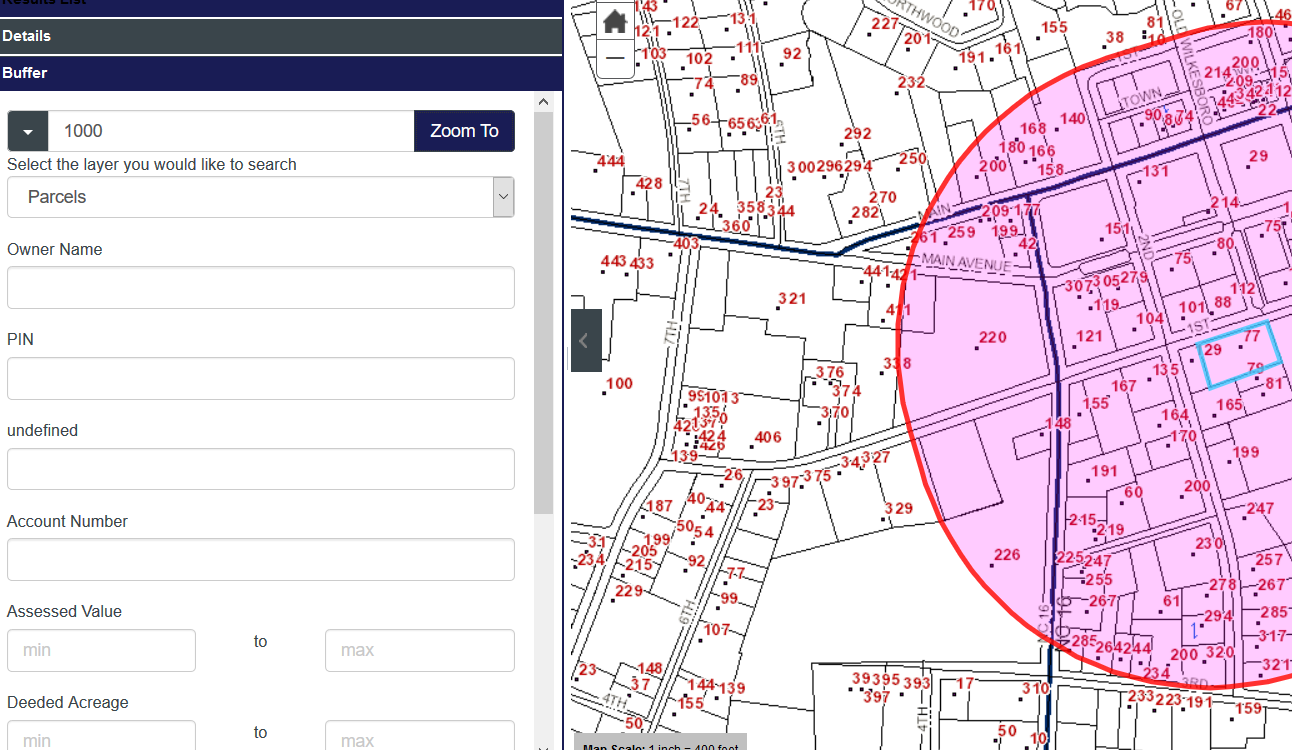The height and width of the screenshot is (750, 1292).
Task: Click the Home map extent icon
Action: [615, 22]
